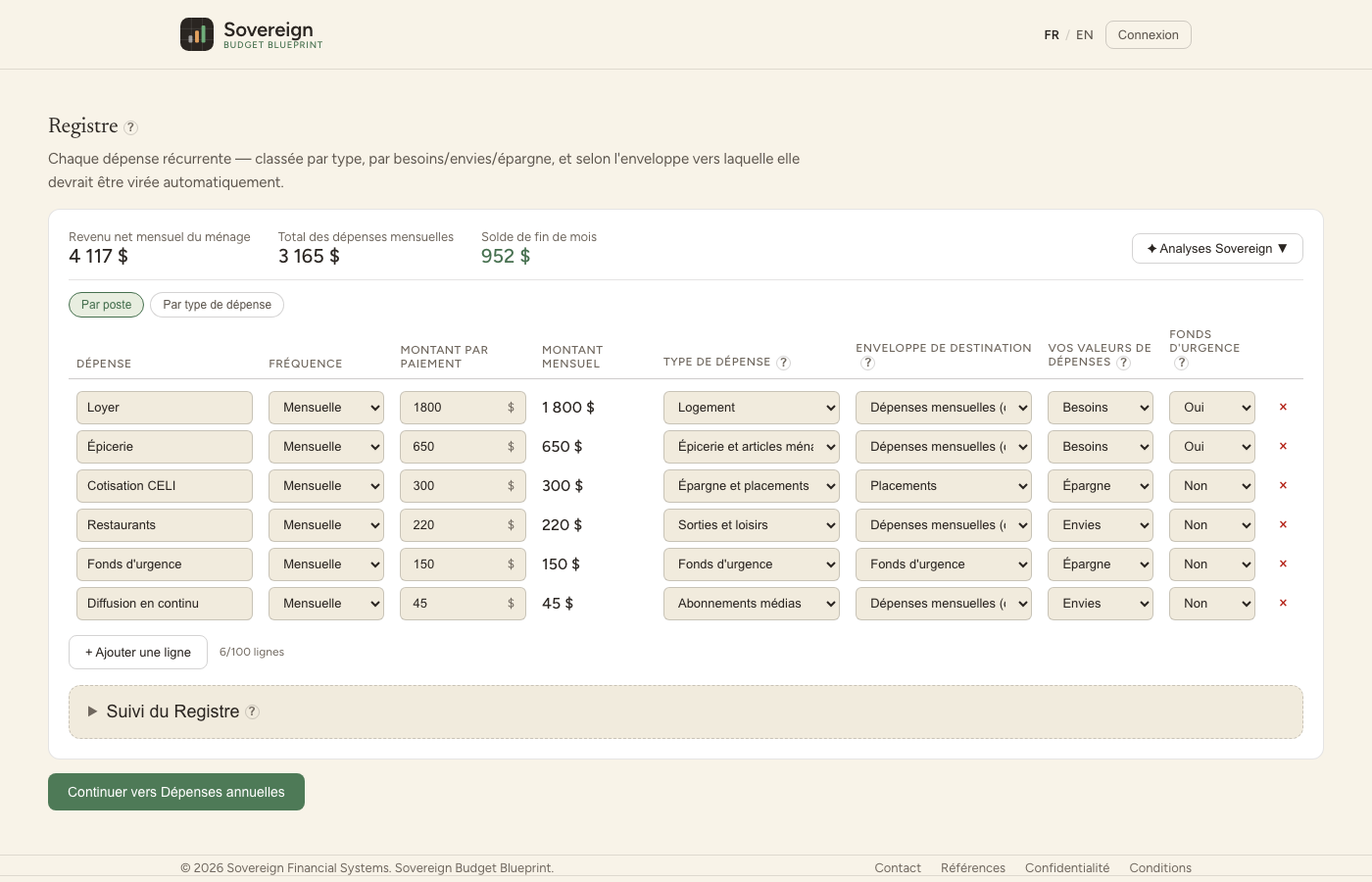Click Continuer vers Dépenses annuelles
This screenshot has height=882, width=1372.
[x=176, y=792]
